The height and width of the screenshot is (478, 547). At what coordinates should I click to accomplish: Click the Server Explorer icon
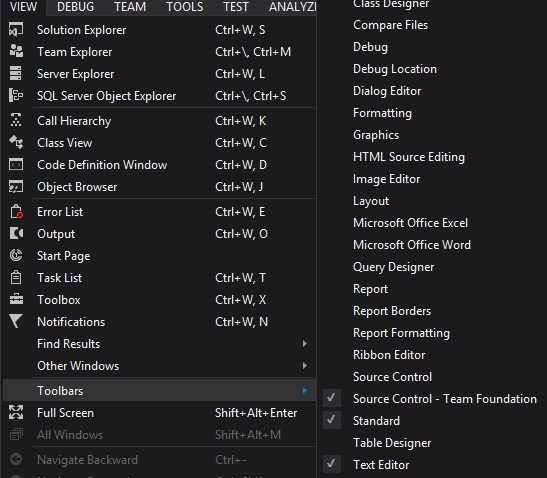click(15, 74)
